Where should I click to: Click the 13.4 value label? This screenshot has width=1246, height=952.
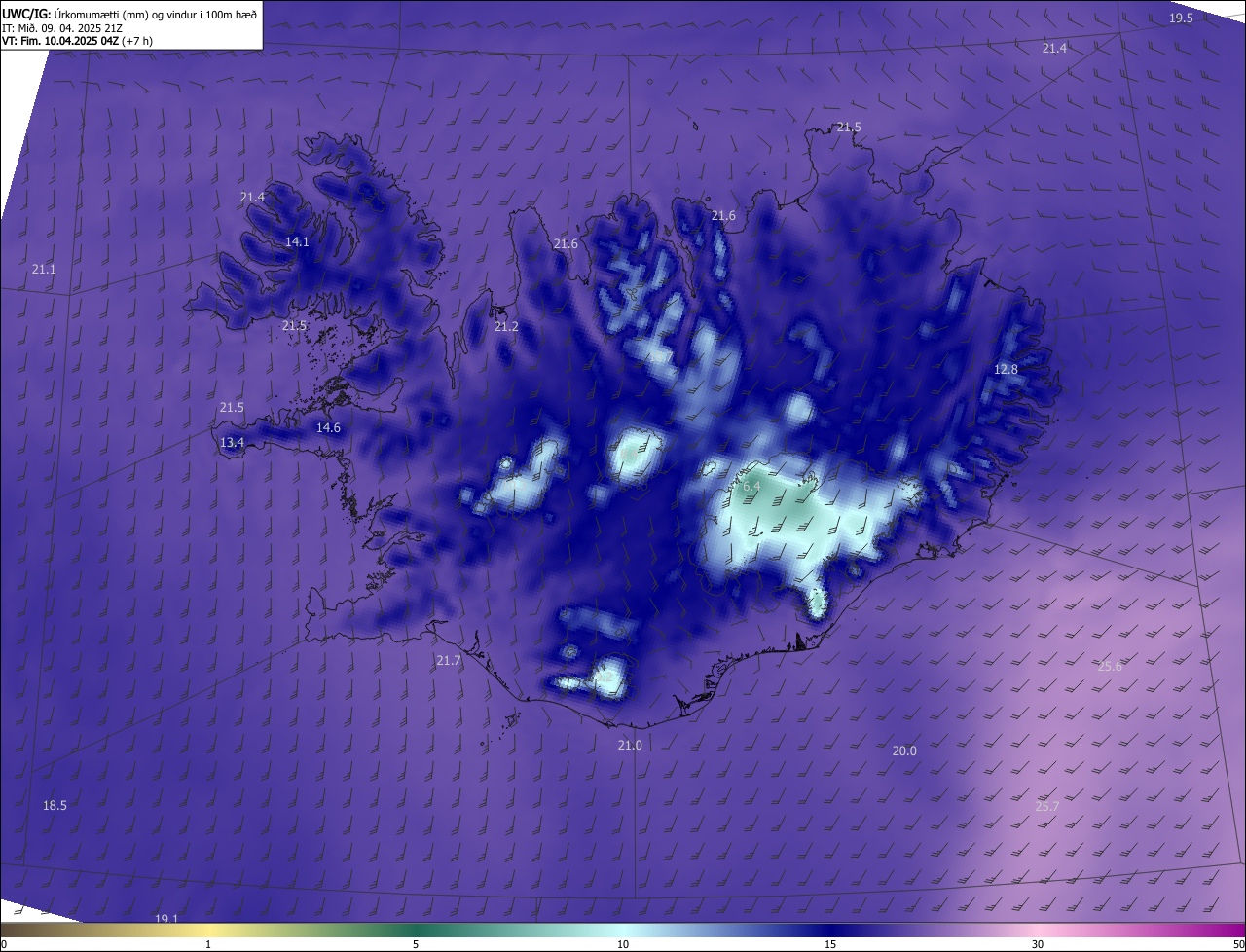[232, 443]
